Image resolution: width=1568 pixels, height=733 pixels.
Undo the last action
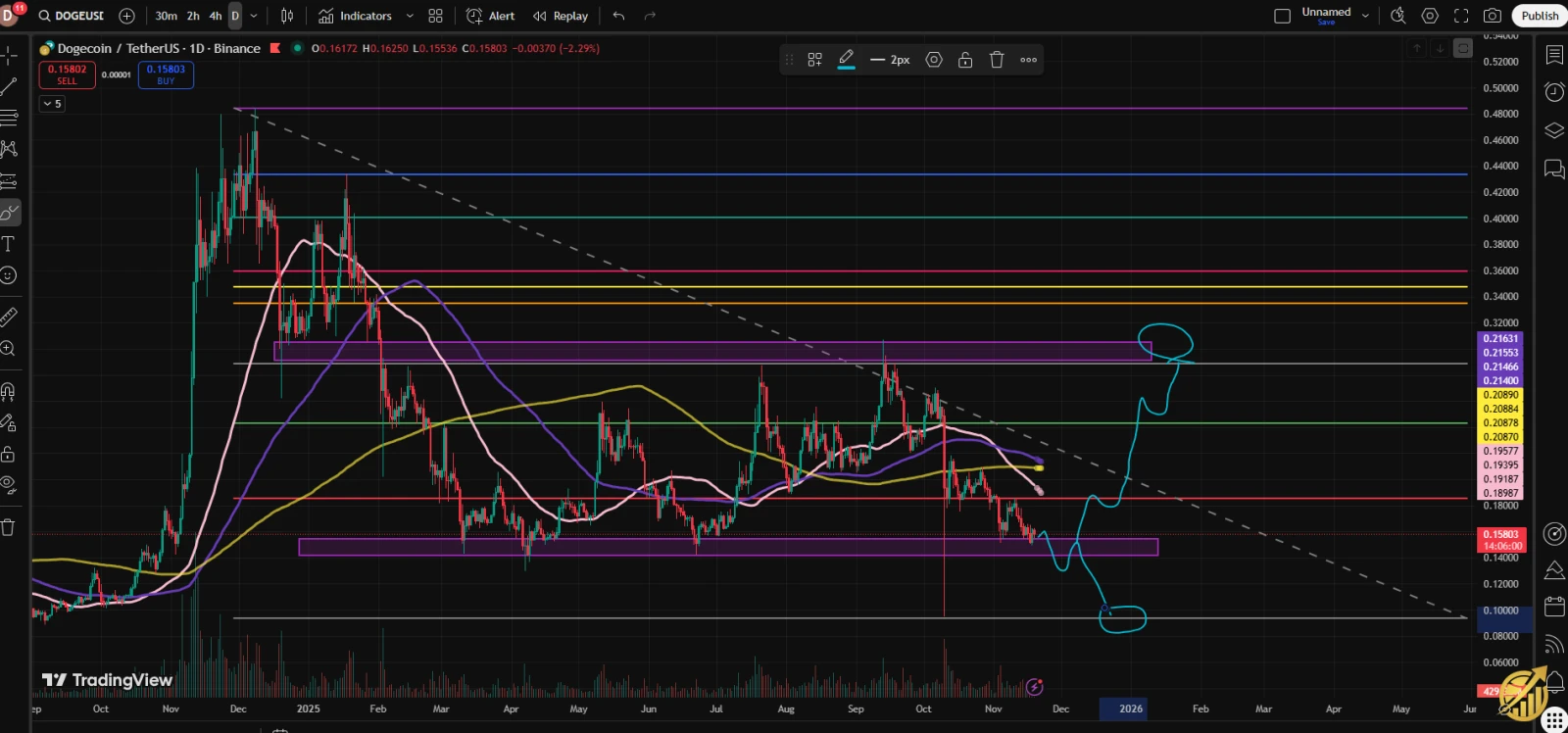pos(618,16)
